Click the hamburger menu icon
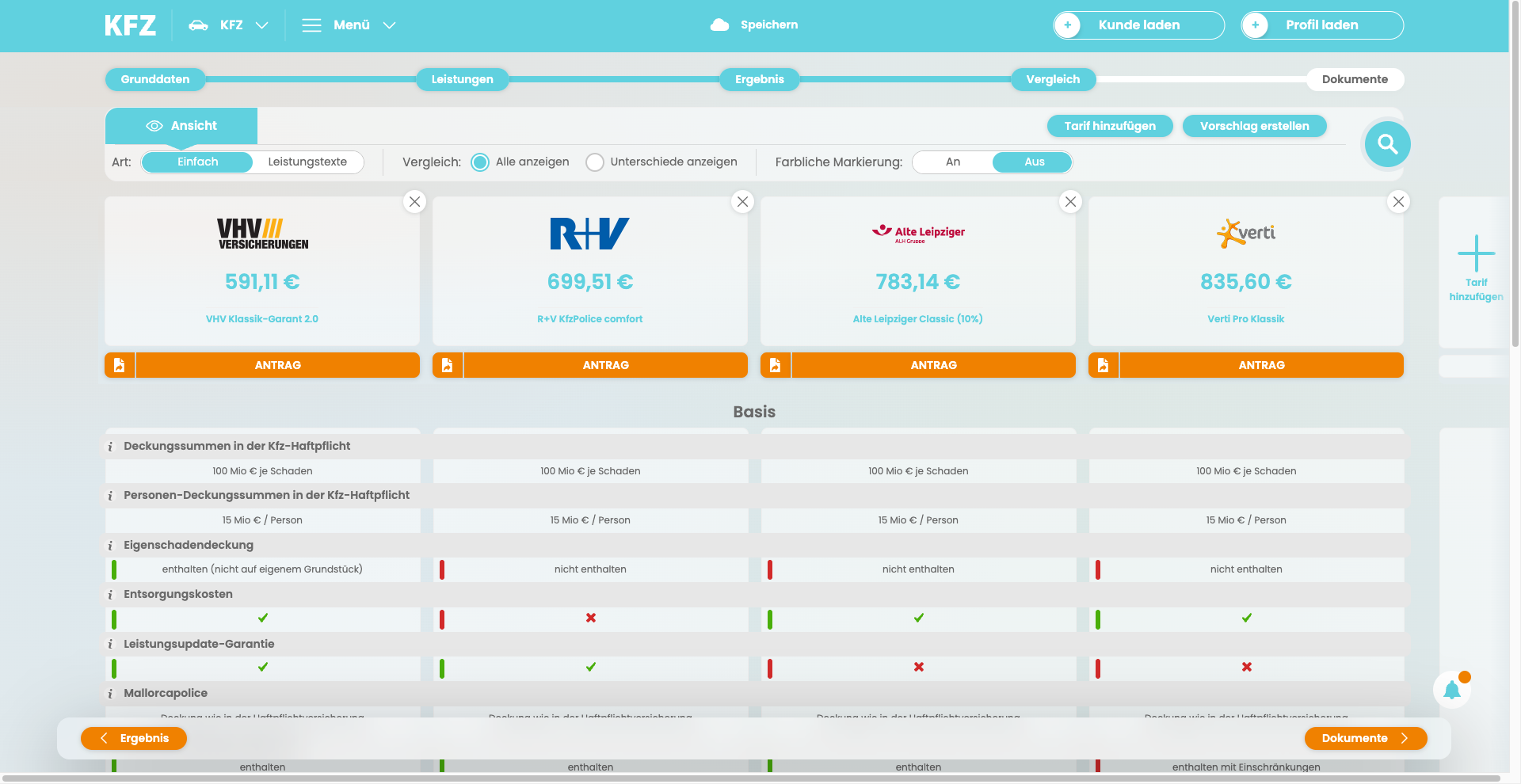This screenshot has width=1521, height=784. pyautogui.click(x=311, y=25)
